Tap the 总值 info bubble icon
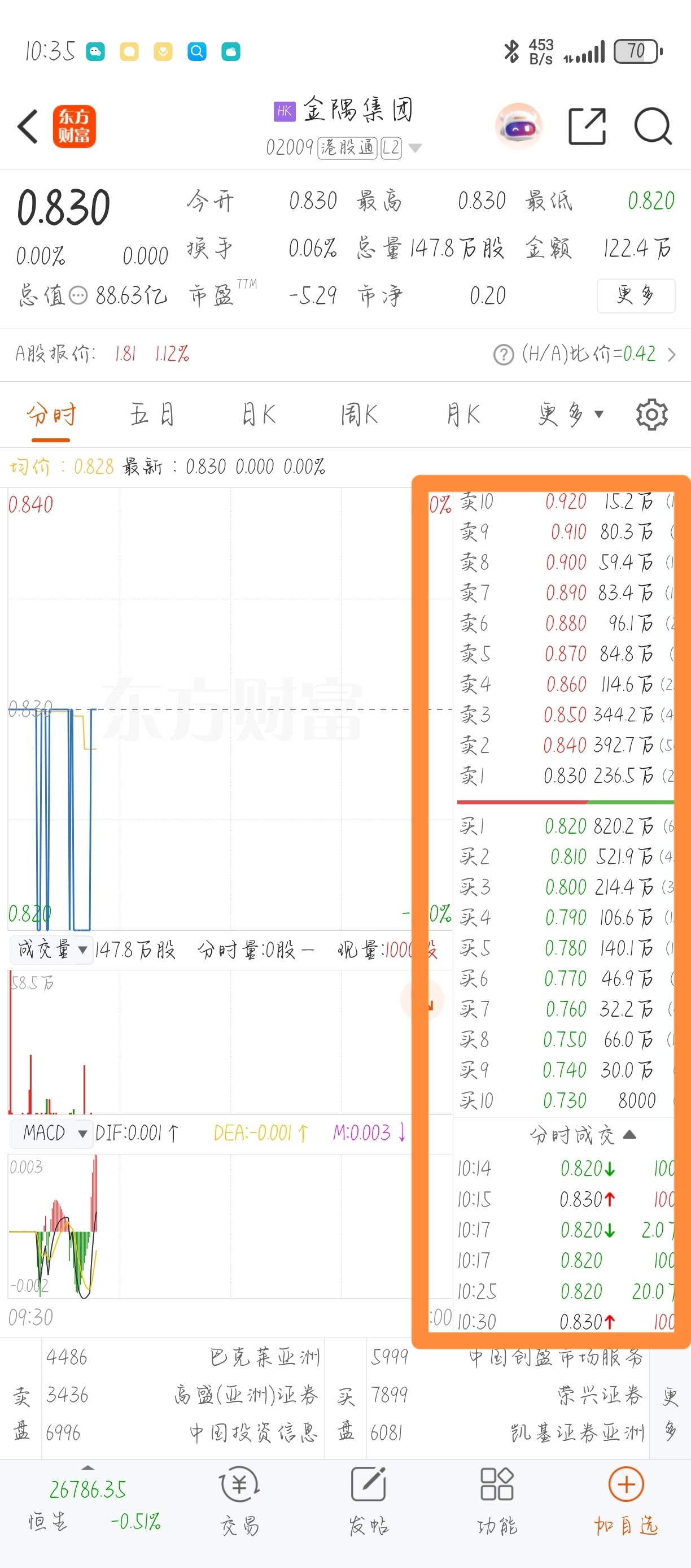691x1568 pixels. [x=78, y=296]
